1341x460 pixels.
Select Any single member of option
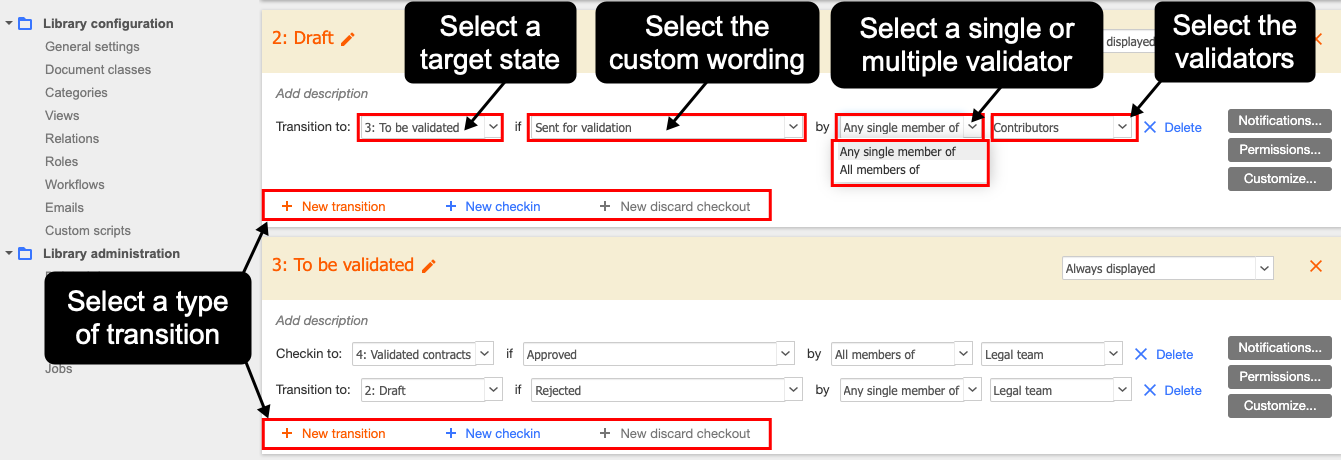(x=897, y=152)
